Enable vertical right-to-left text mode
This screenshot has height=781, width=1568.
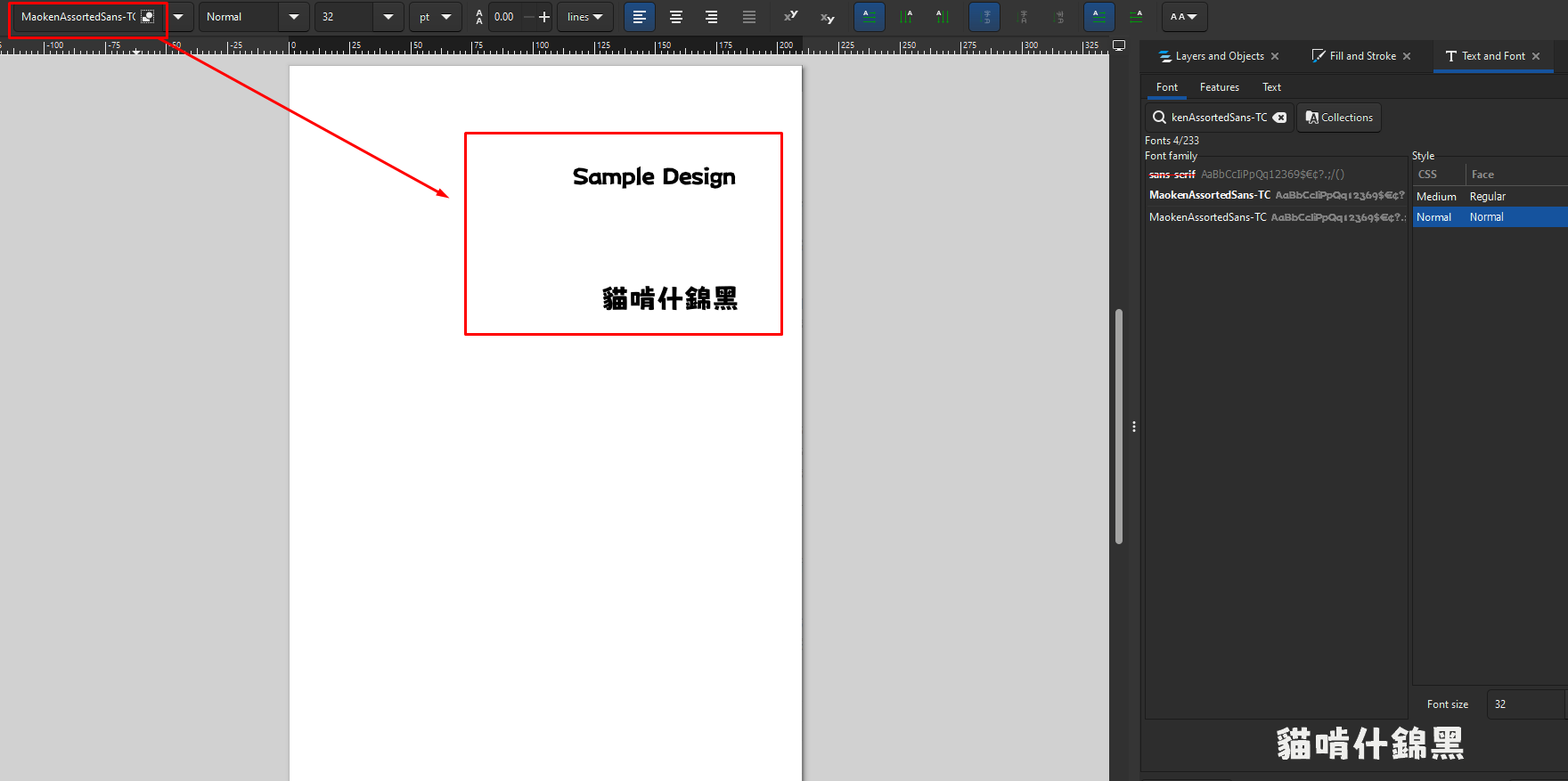(906, 17)
